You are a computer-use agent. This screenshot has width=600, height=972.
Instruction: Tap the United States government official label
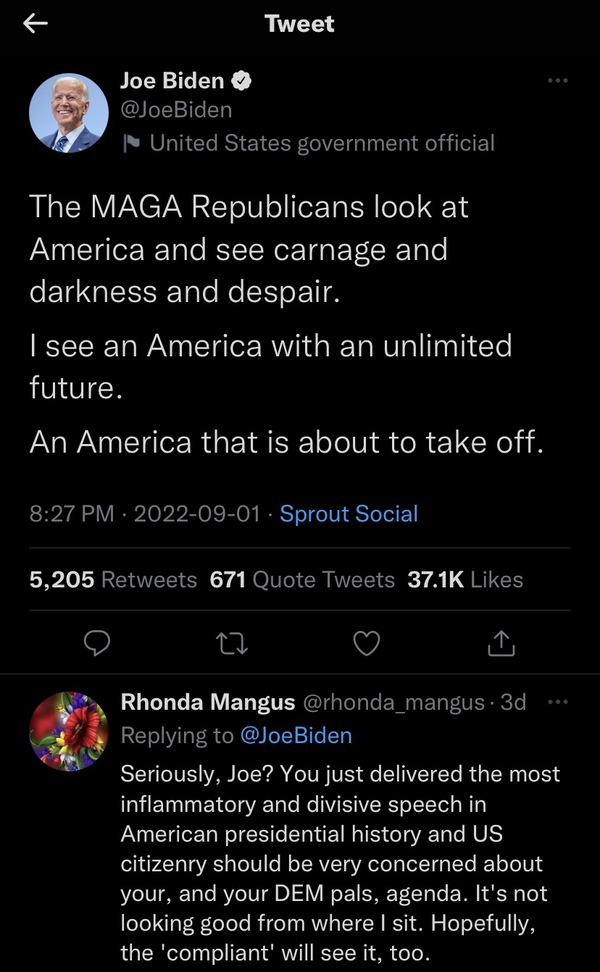[x=321, y=143]
